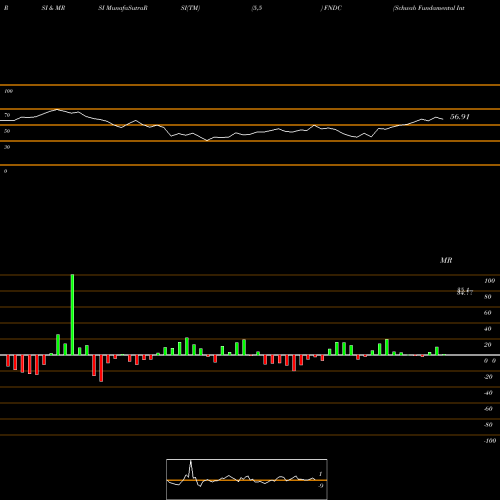This screenshot has height=500, width=500.
Task: Click the FNDC ticker symbol text
Action: (332, 8)
